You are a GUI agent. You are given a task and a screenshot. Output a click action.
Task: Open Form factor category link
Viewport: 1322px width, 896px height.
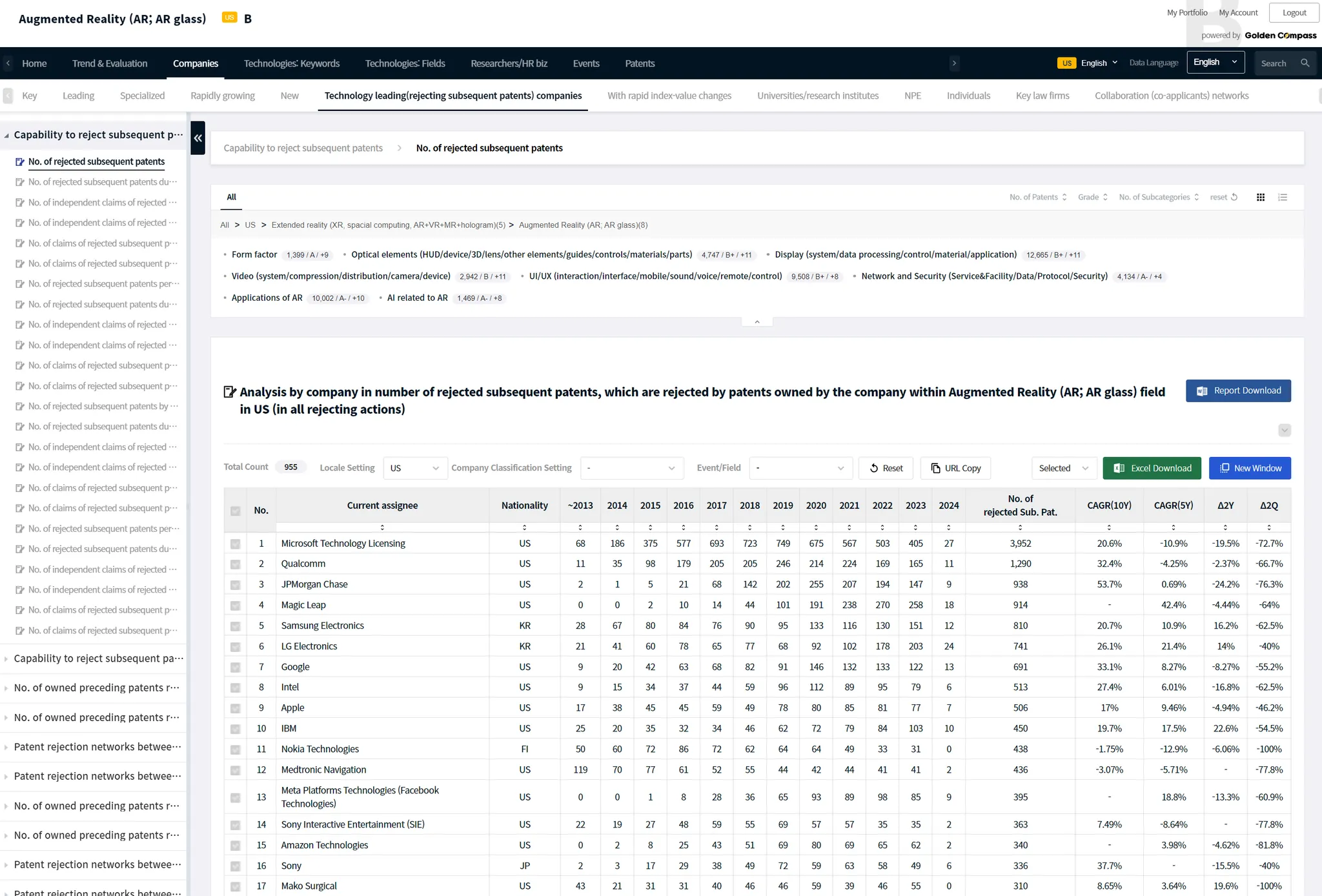pyautogui.click(x=254, y=254)
